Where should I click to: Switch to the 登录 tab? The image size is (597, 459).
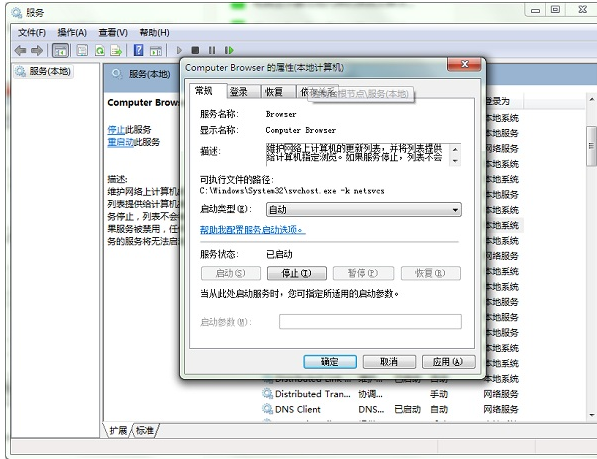(x=239, y=92)
